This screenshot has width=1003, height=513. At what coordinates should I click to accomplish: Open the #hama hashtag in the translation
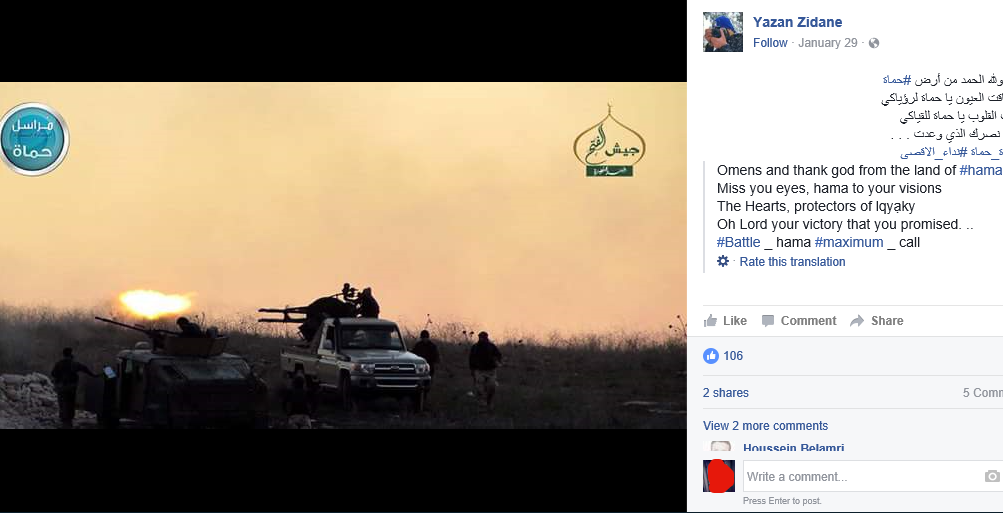[981, 170]
